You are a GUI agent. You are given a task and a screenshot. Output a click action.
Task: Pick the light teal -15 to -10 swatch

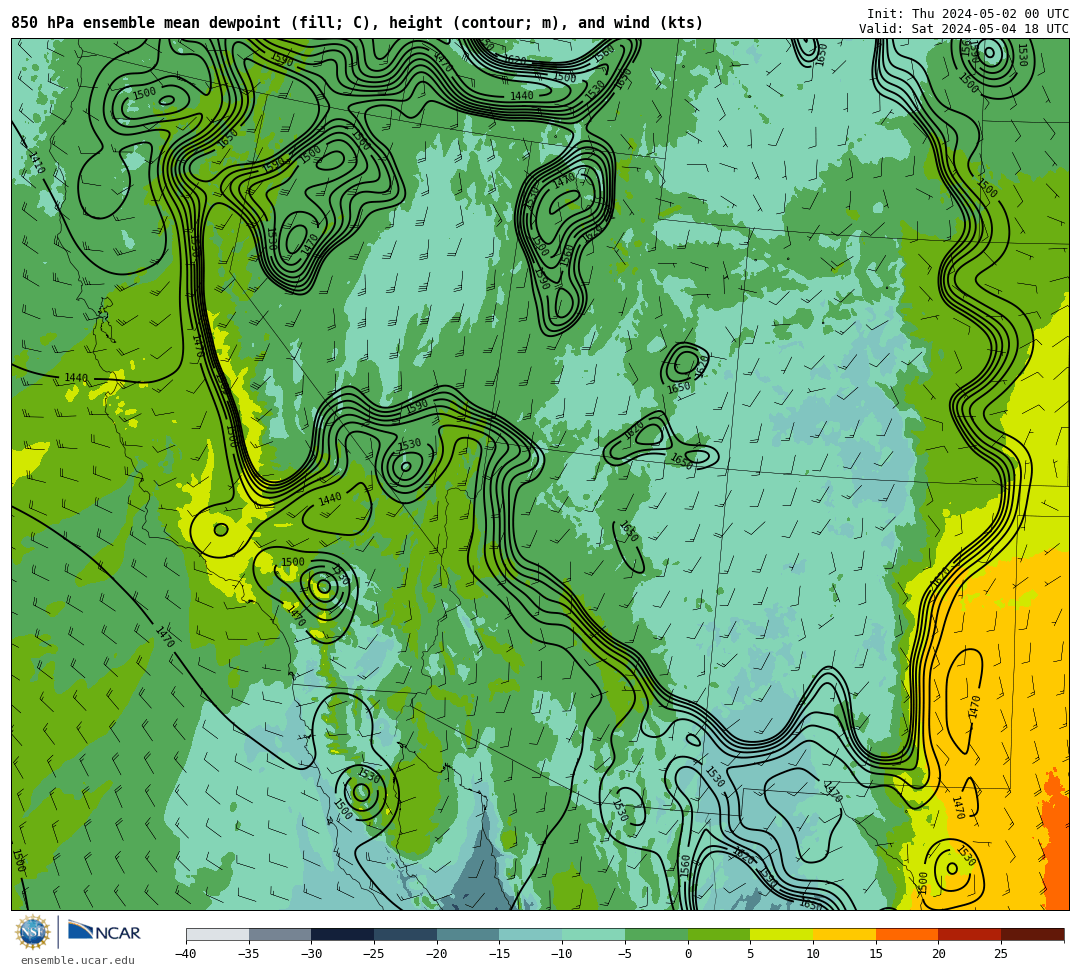click(531, 934)
